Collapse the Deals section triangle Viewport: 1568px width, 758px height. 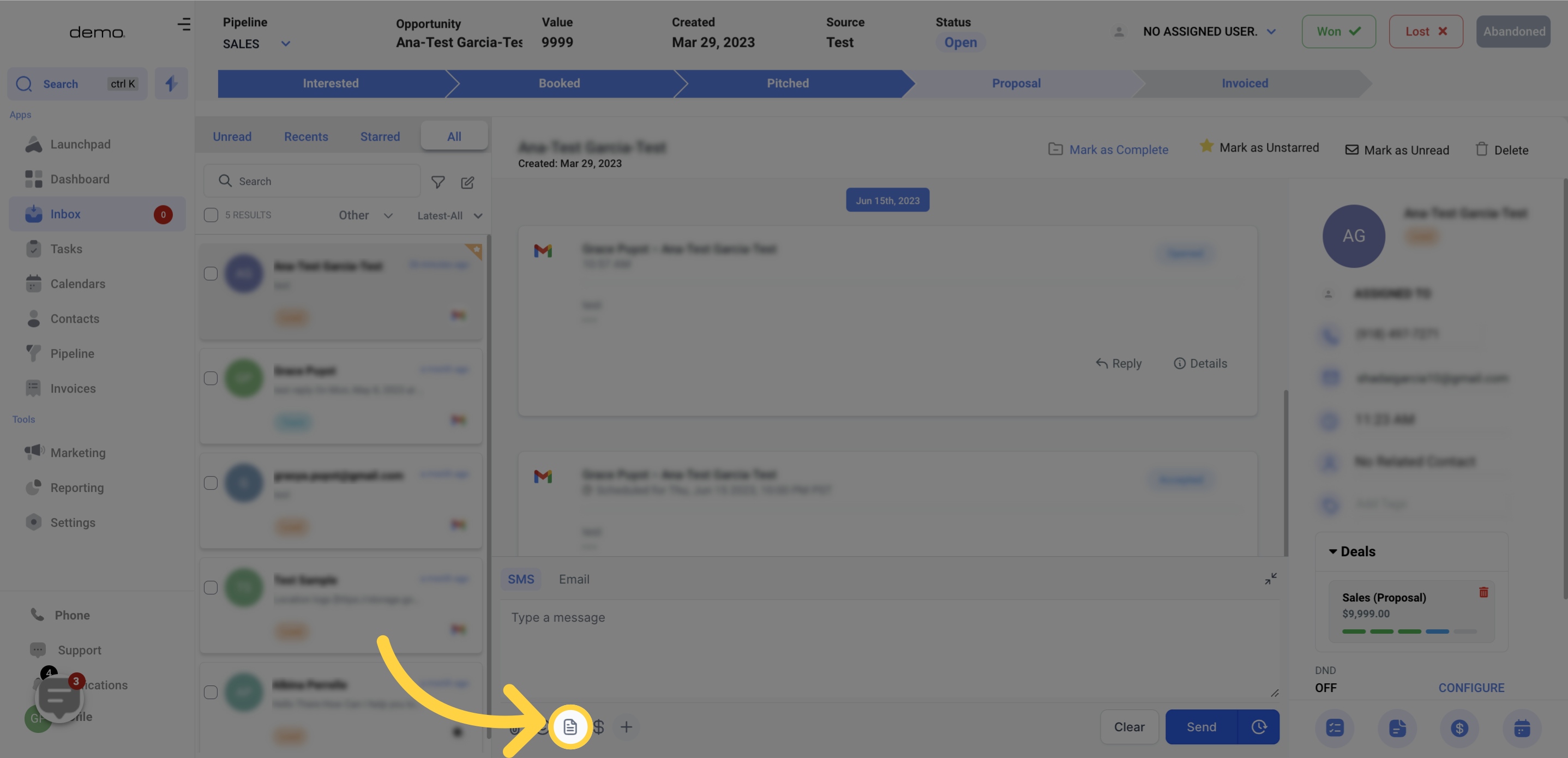pyautogui.click(x=1332, y=551)
